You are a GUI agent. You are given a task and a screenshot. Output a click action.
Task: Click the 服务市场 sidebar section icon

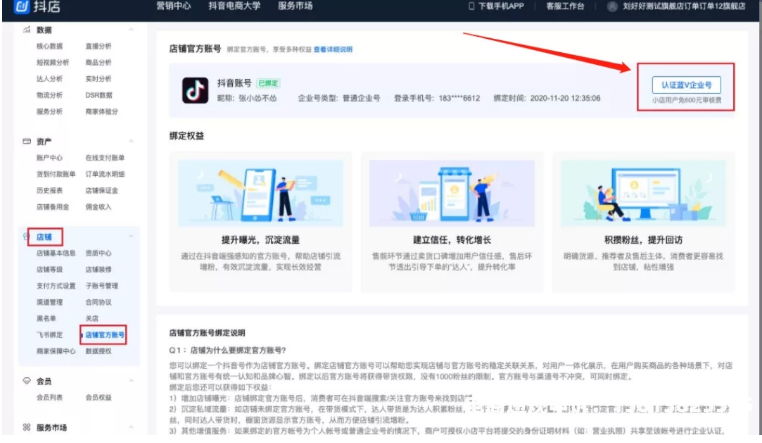[27, 428]
